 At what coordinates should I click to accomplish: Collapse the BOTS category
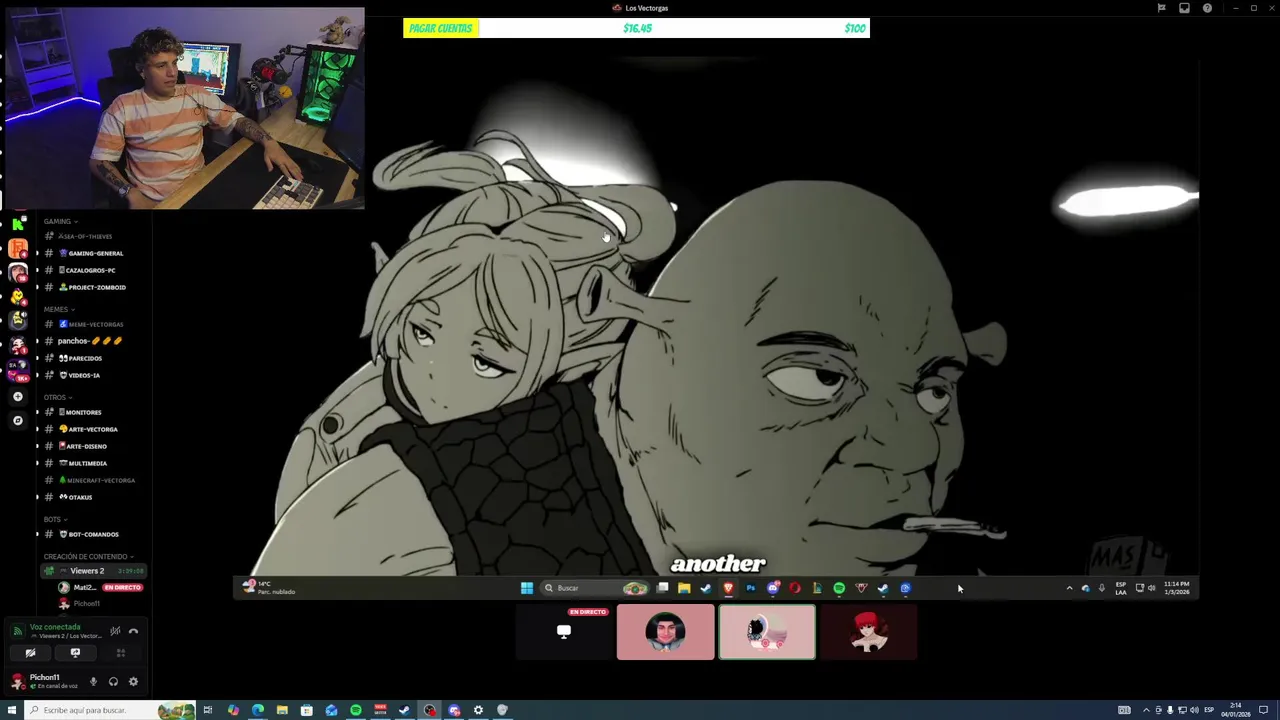point(56,519)
